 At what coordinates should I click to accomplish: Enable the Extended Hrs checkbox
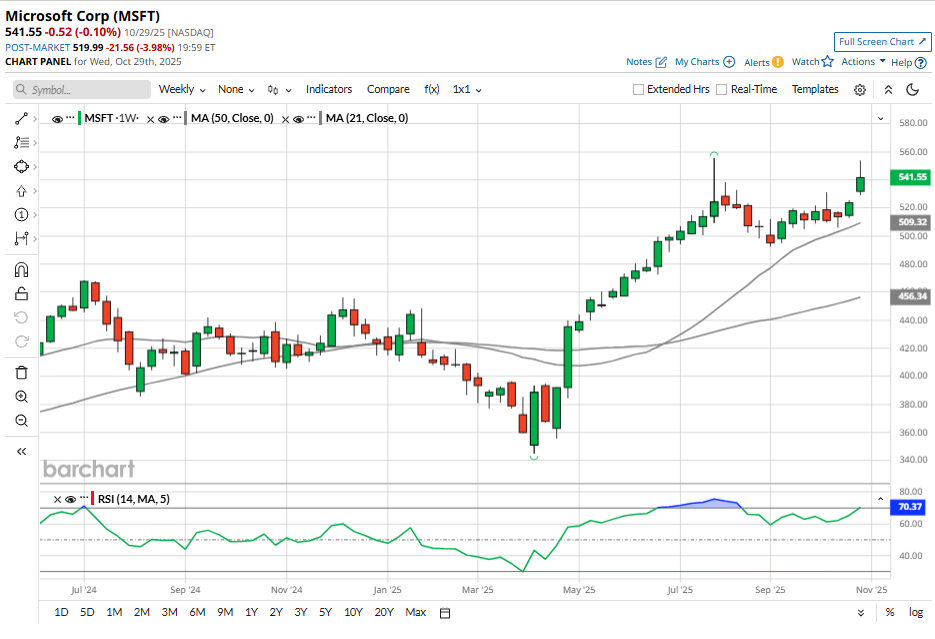pyautogui.click(x=639, y=89)
